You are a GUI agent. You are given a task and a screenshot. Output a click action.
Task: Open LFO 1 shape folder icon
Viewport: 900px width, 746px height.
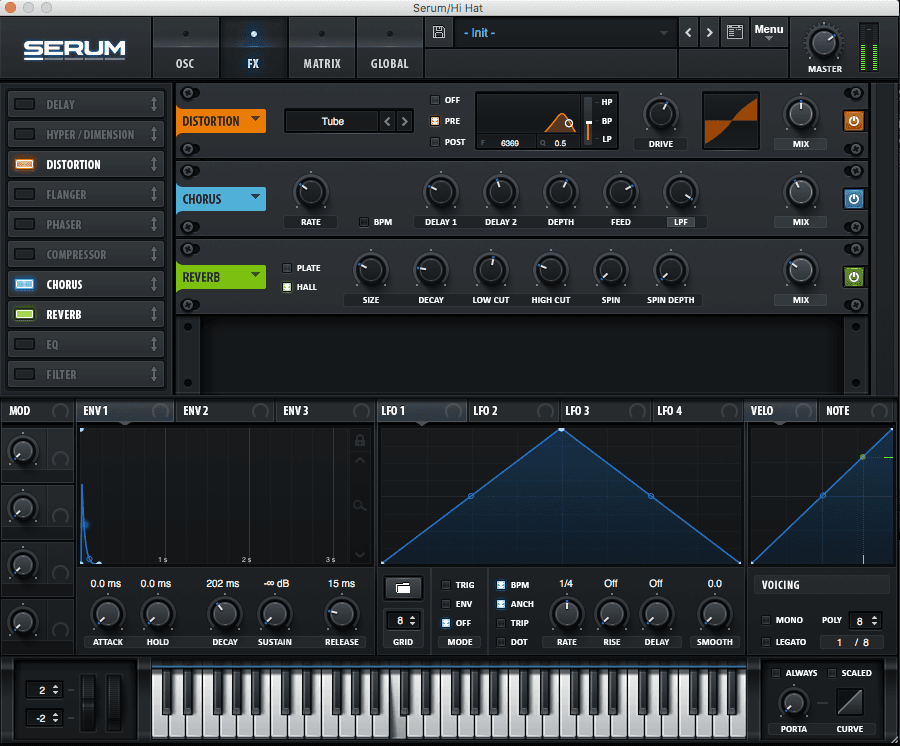click(x=403, y=588)
